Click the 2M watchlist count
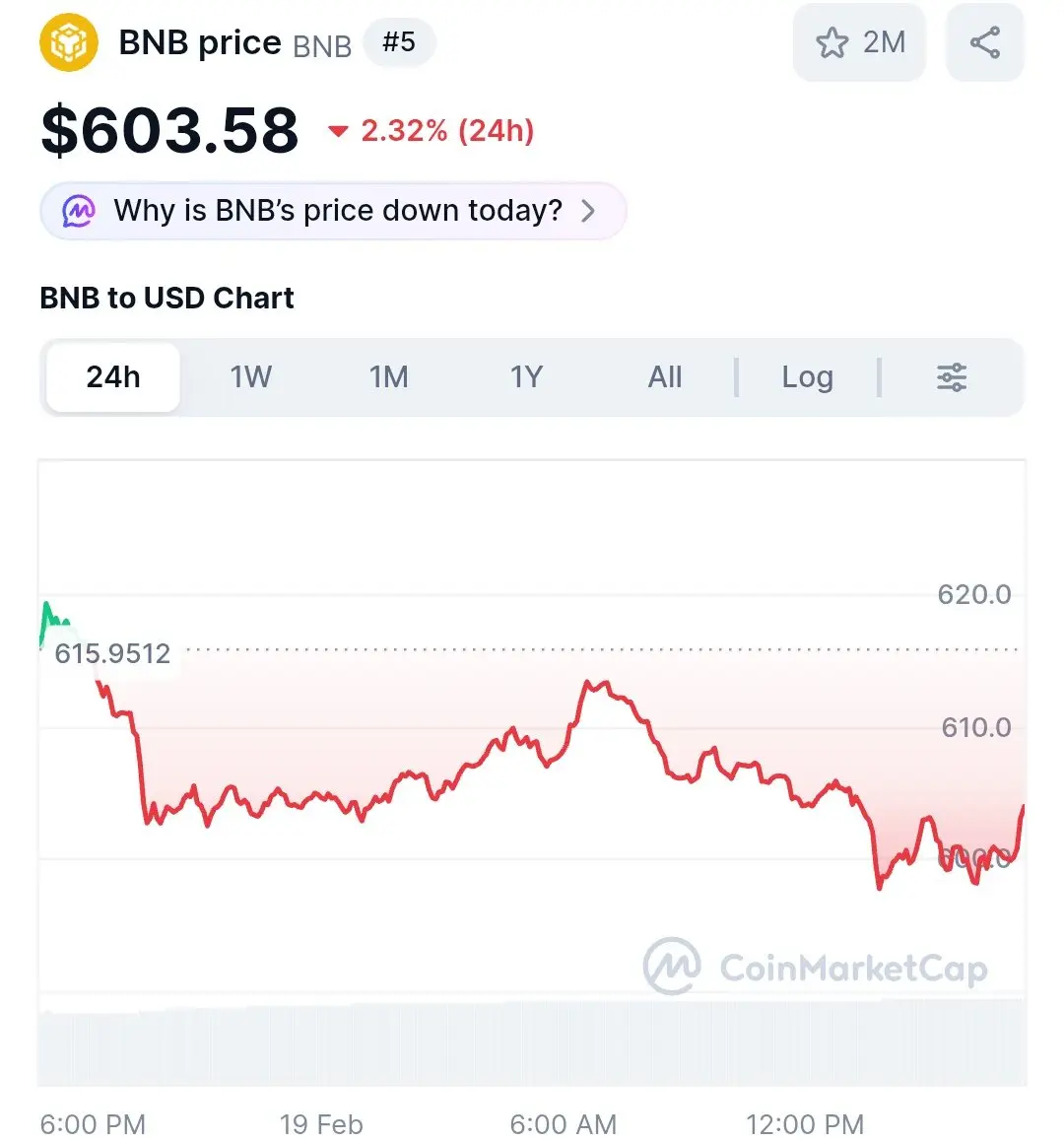 tap(885, 42)
